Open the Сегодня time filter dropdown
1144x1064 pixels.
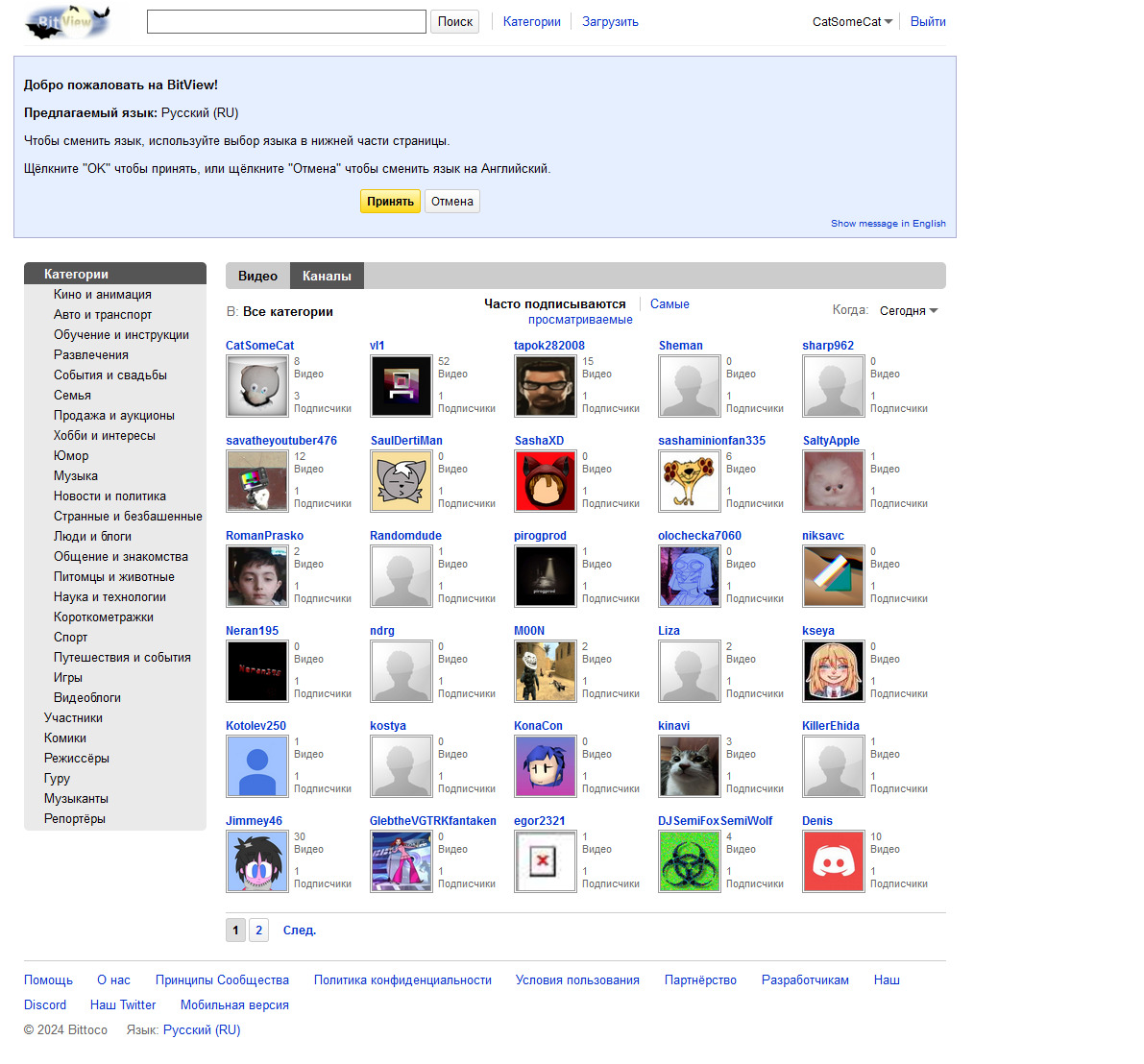pos(909,311)
